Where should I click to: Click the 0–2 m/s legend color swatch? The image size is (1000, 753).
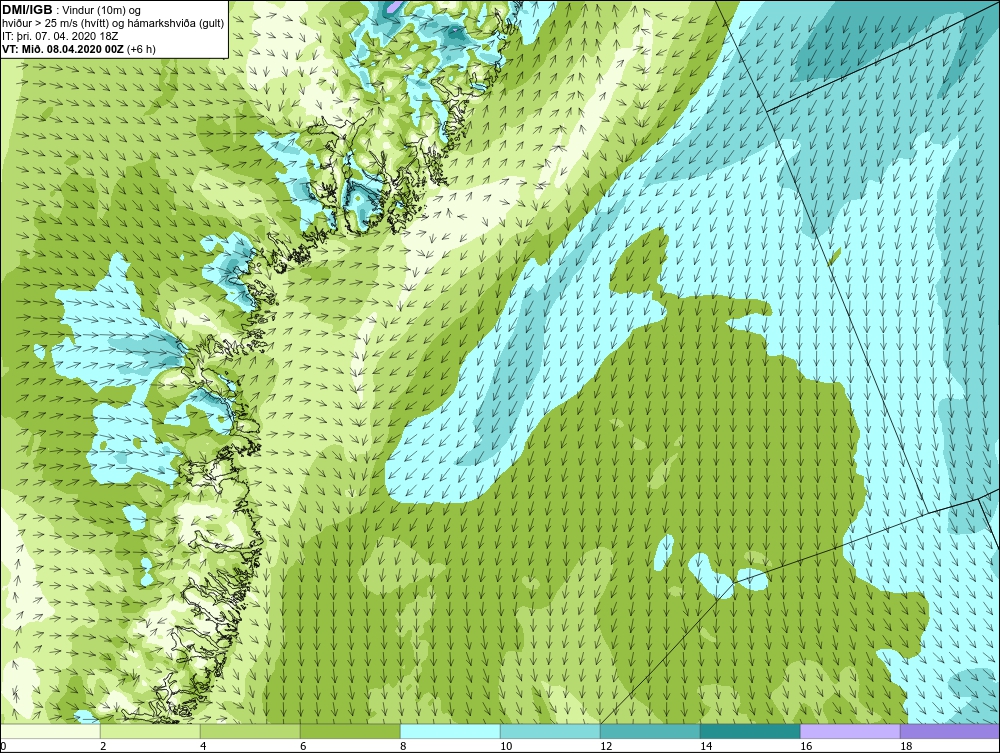50,731
